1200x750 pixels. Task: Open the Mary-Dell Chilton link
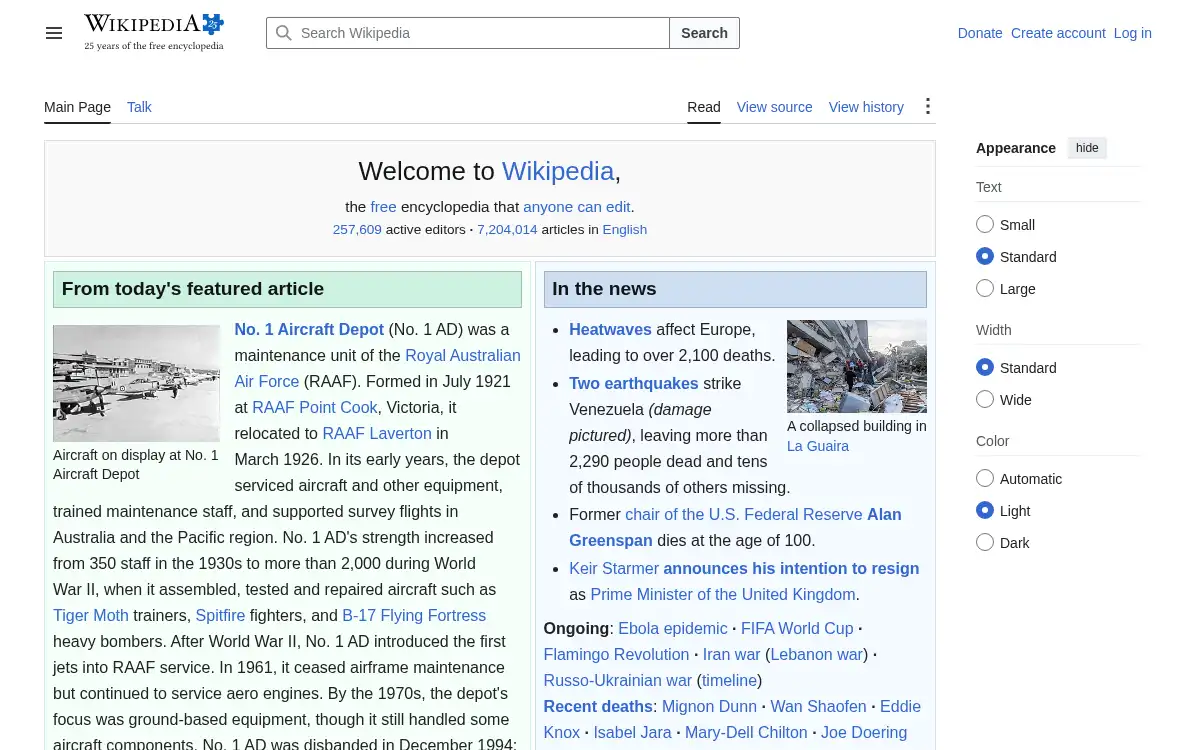[746, 732]
